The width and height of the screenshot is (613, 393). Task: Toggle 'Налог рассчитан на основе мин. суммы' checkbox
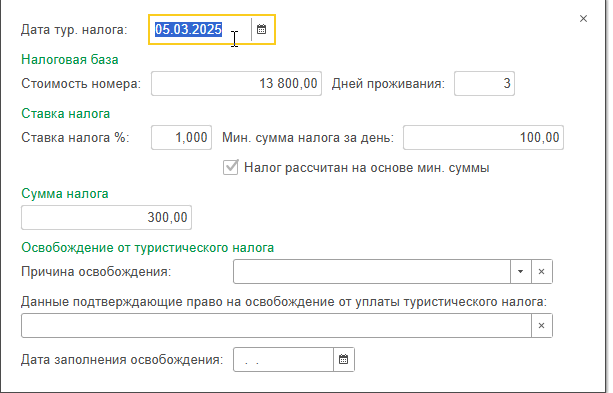click(231, 167)
